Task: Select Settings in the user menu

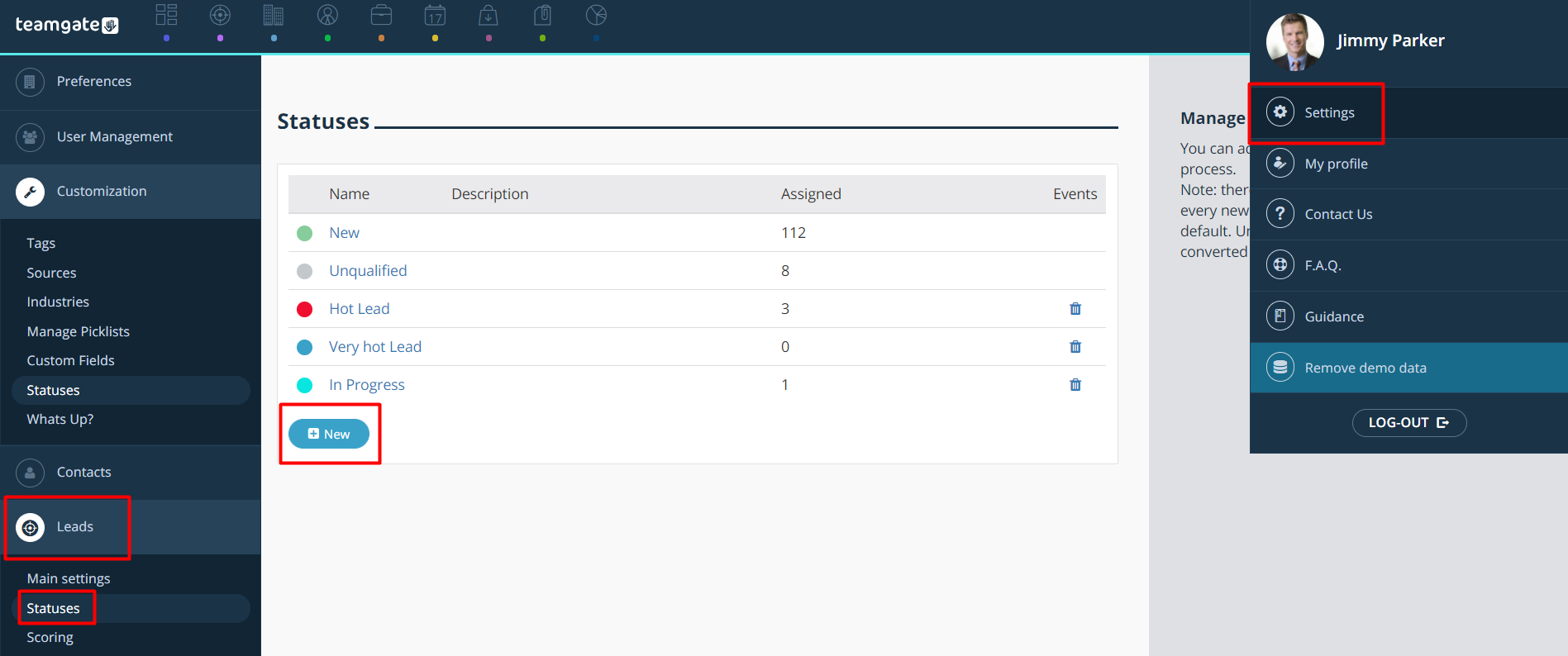Action: tap(1408, 112)
